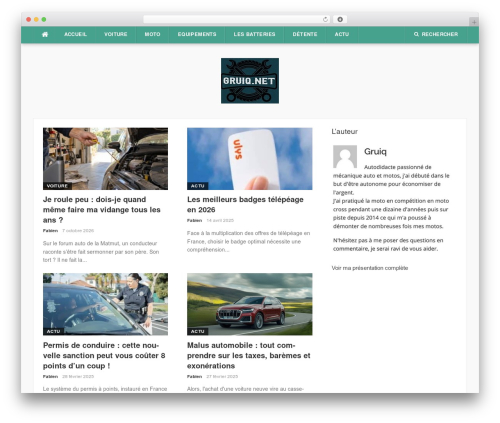The image size is (500, 423).
Task: Open the red Audi SUV article thumbnail
Action: (250, 304)
